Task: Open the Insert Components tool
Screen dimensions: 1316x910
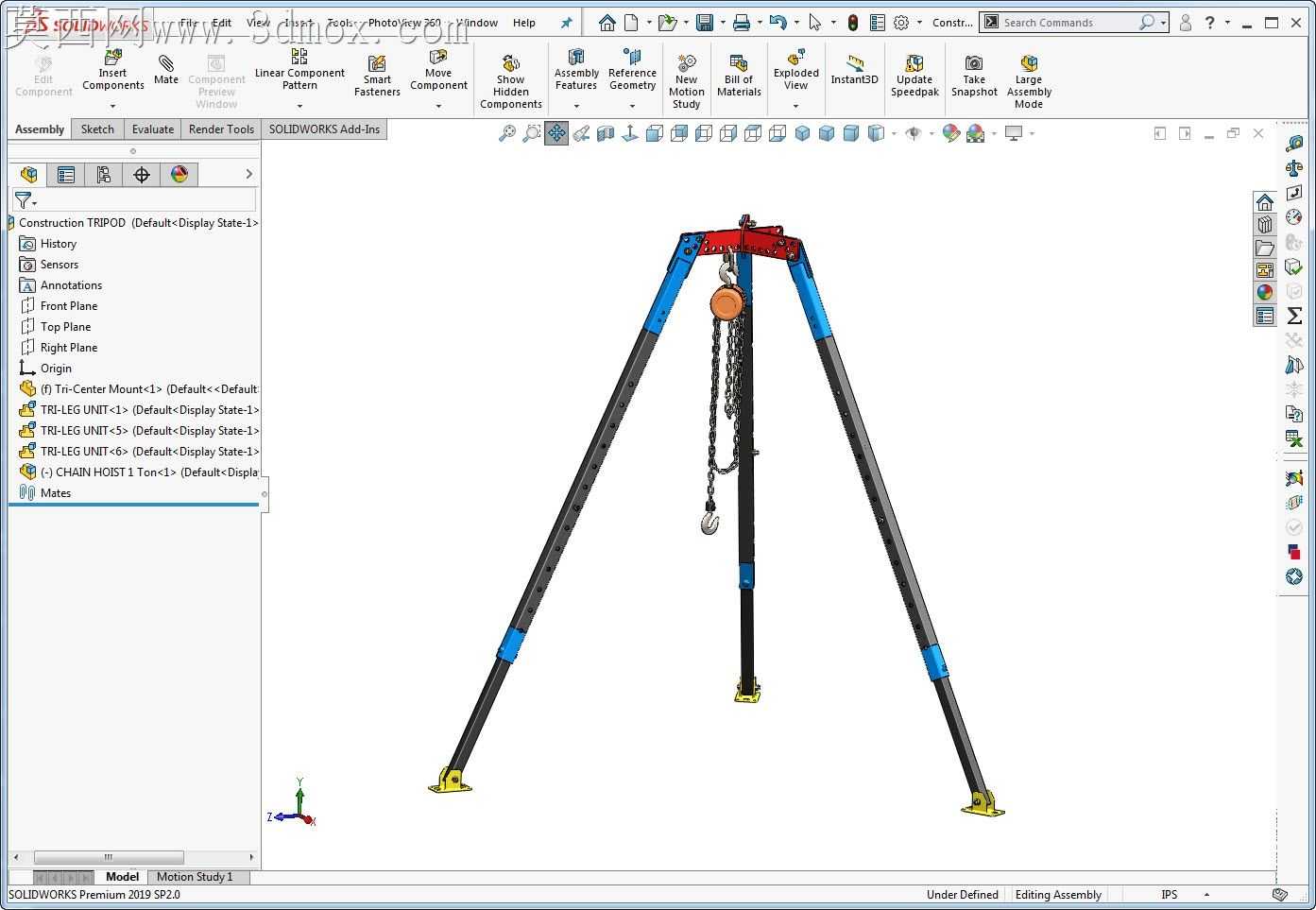Action: pyautogui.click(x=112, y=71)
